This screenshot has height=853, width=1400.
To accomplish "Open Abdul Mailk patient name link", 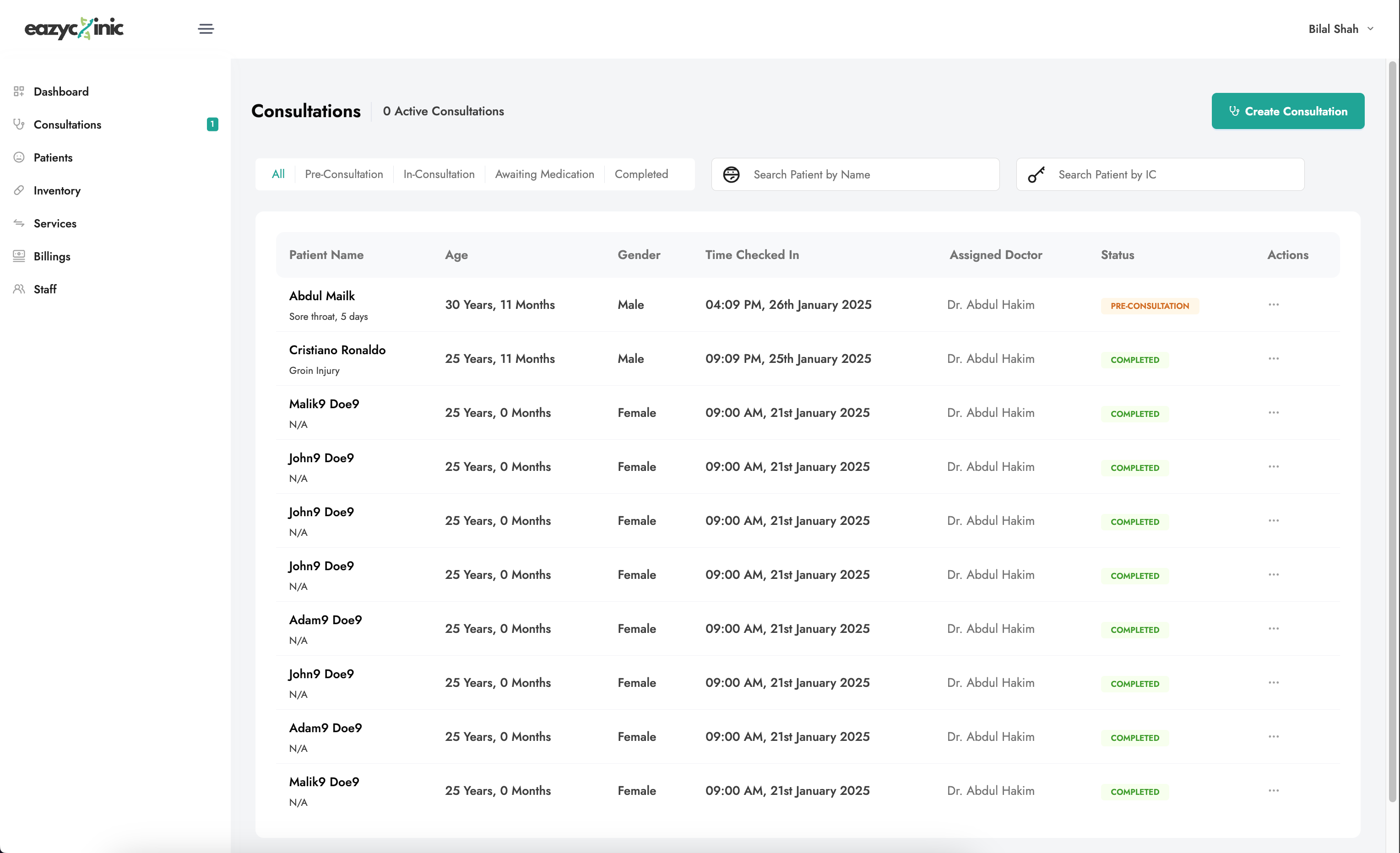I will tap(321, 296).
